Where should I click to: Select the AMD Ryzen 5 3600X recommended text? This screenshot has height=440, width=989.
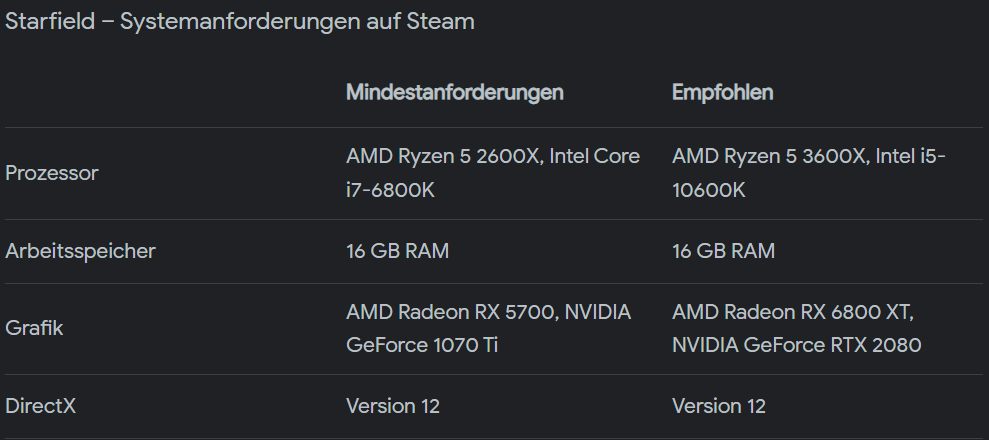[770, 156]
